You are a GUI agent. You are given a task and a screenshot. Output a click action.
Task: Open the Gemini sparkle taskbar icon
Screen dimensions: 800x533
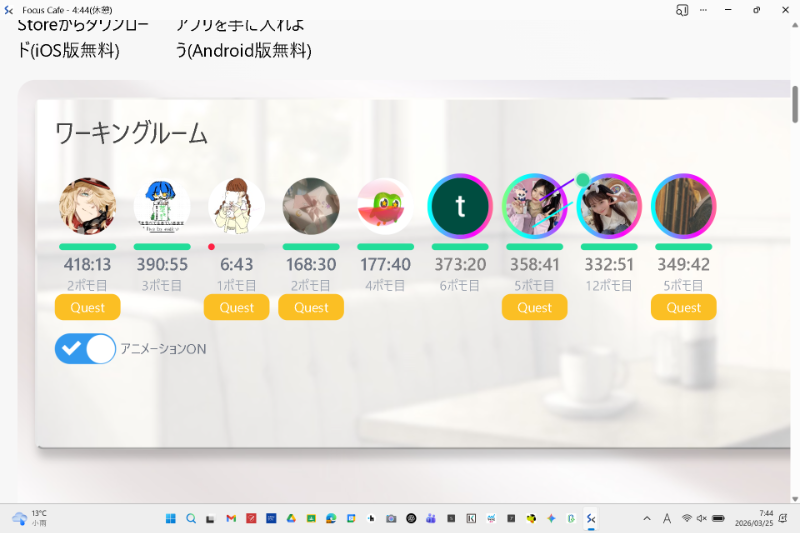(x=551, y=519)
